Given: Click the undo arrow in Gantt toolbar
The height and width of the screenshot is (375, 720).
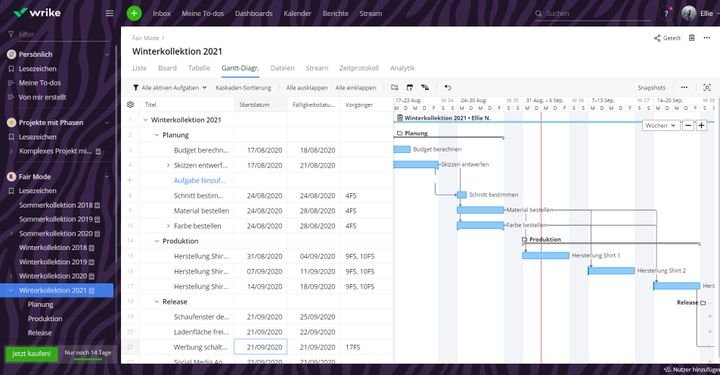Looking at the screenshot, I should tap(448, 87).
